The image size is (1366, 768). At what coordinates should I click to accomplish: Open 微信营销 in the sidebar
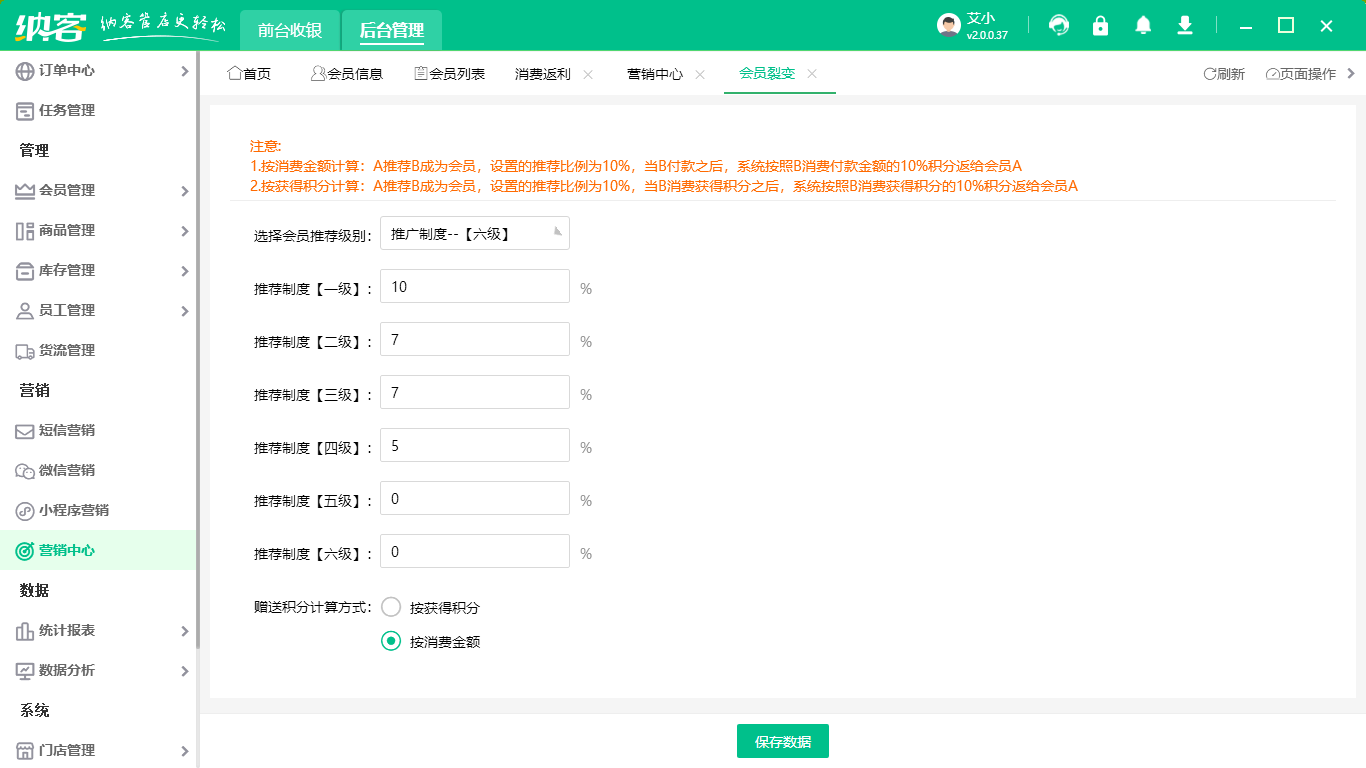point(66,470)
